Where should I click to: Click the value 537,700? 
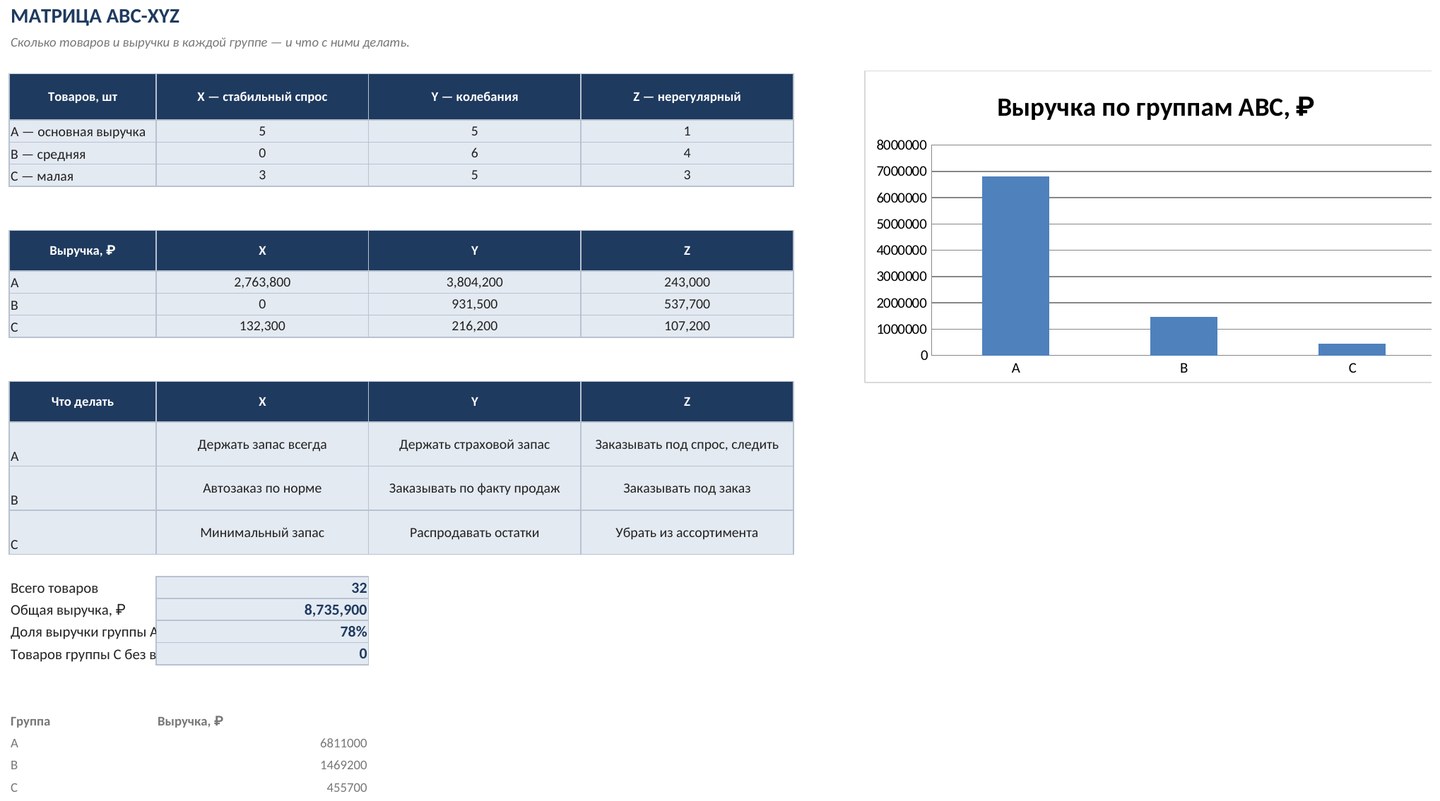[687, 304]
